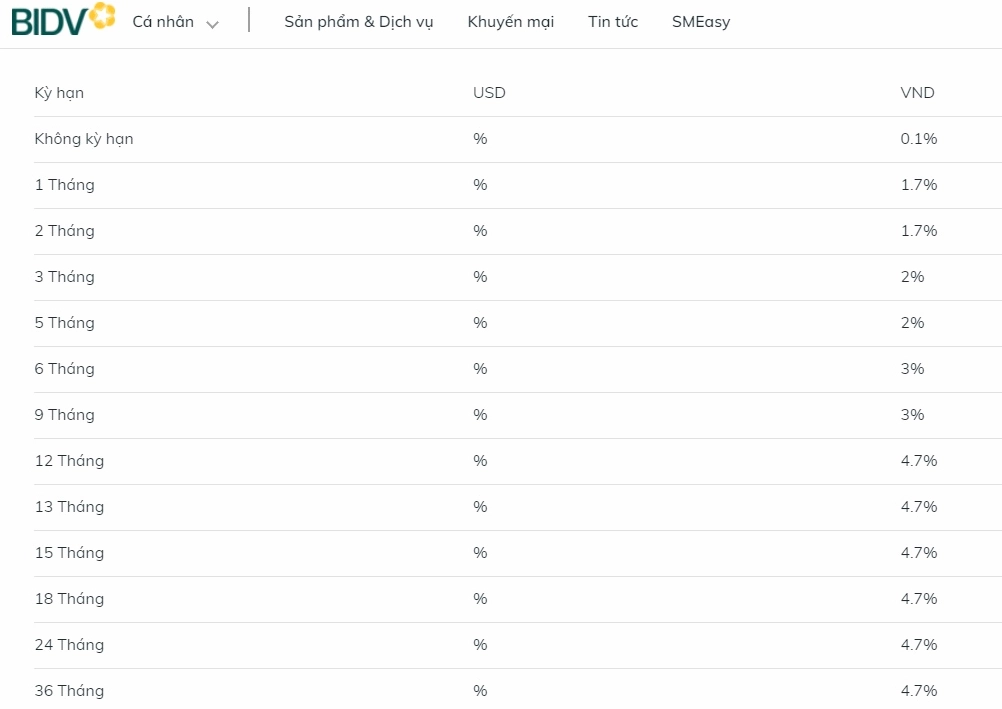This screenshot has width=1002, height=709.
Task: Click the VND column header
Action: click(x=917, y=93)
